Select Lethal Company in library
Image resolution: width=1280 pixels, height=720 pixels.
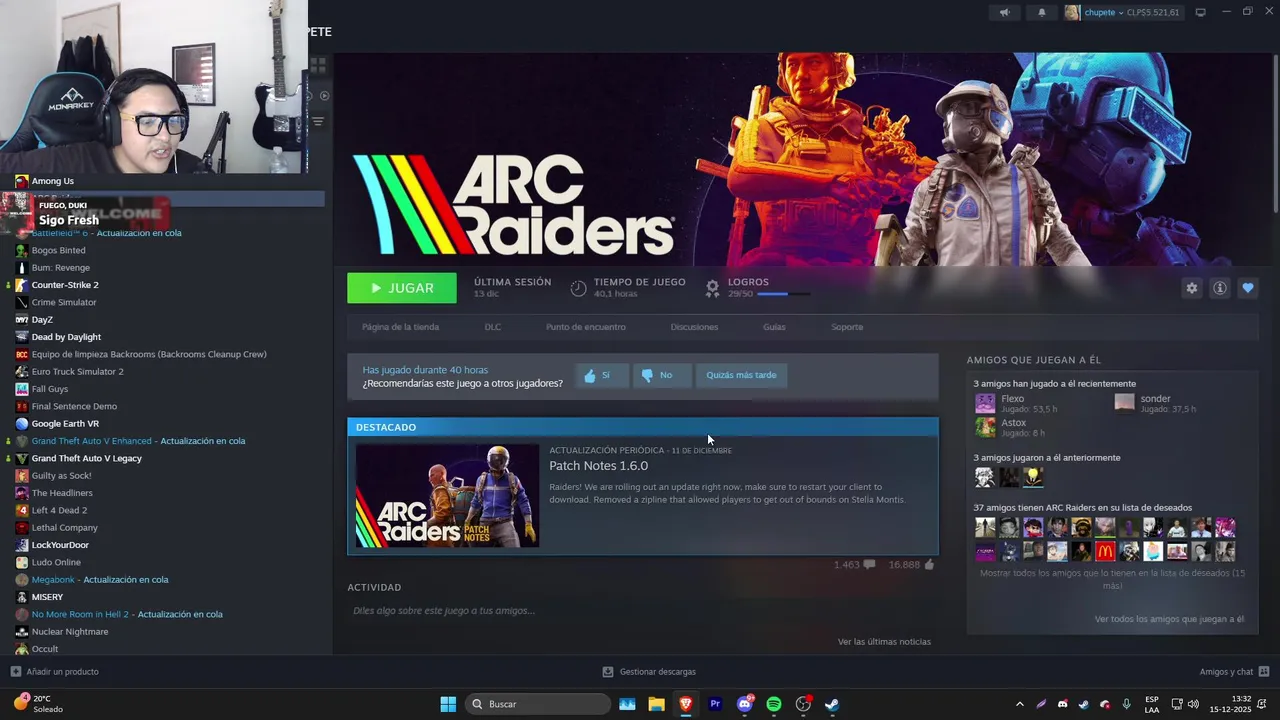(65, 528)
